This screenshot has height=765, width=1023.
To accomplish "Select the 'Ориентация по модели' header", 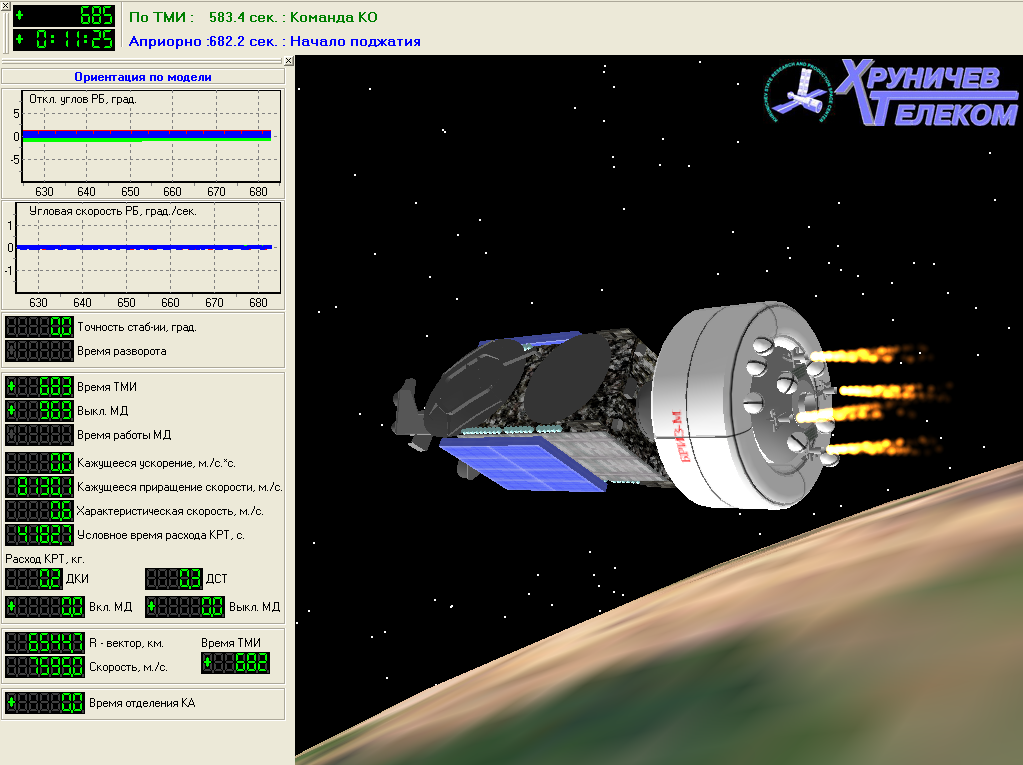I will click(143, 76).
